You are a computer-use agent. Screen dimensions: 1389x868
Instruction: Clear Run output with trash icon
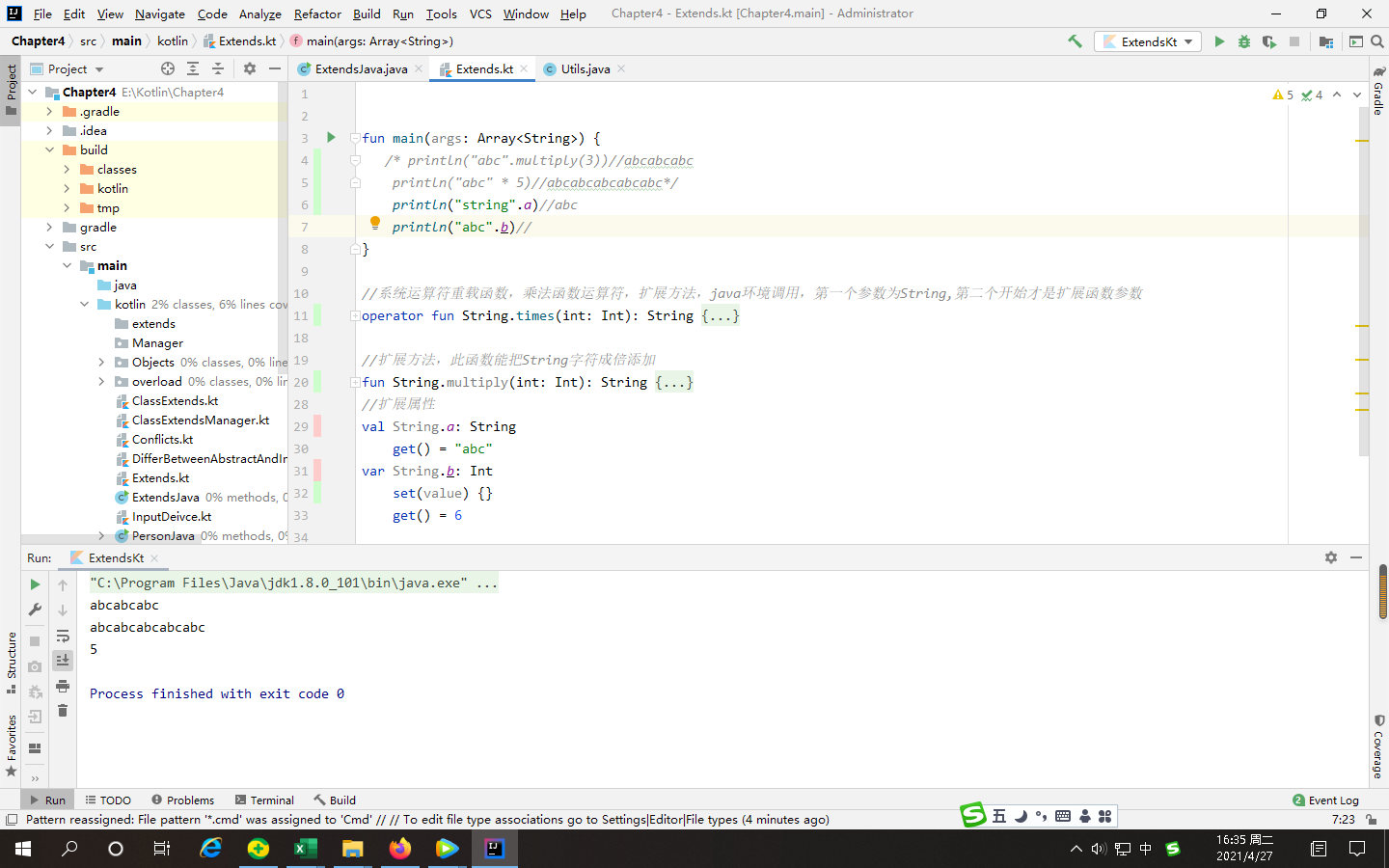(63, 711)
